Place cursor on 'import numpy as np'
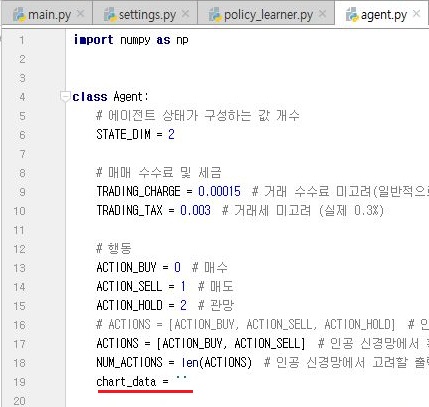 click(131, 40)
